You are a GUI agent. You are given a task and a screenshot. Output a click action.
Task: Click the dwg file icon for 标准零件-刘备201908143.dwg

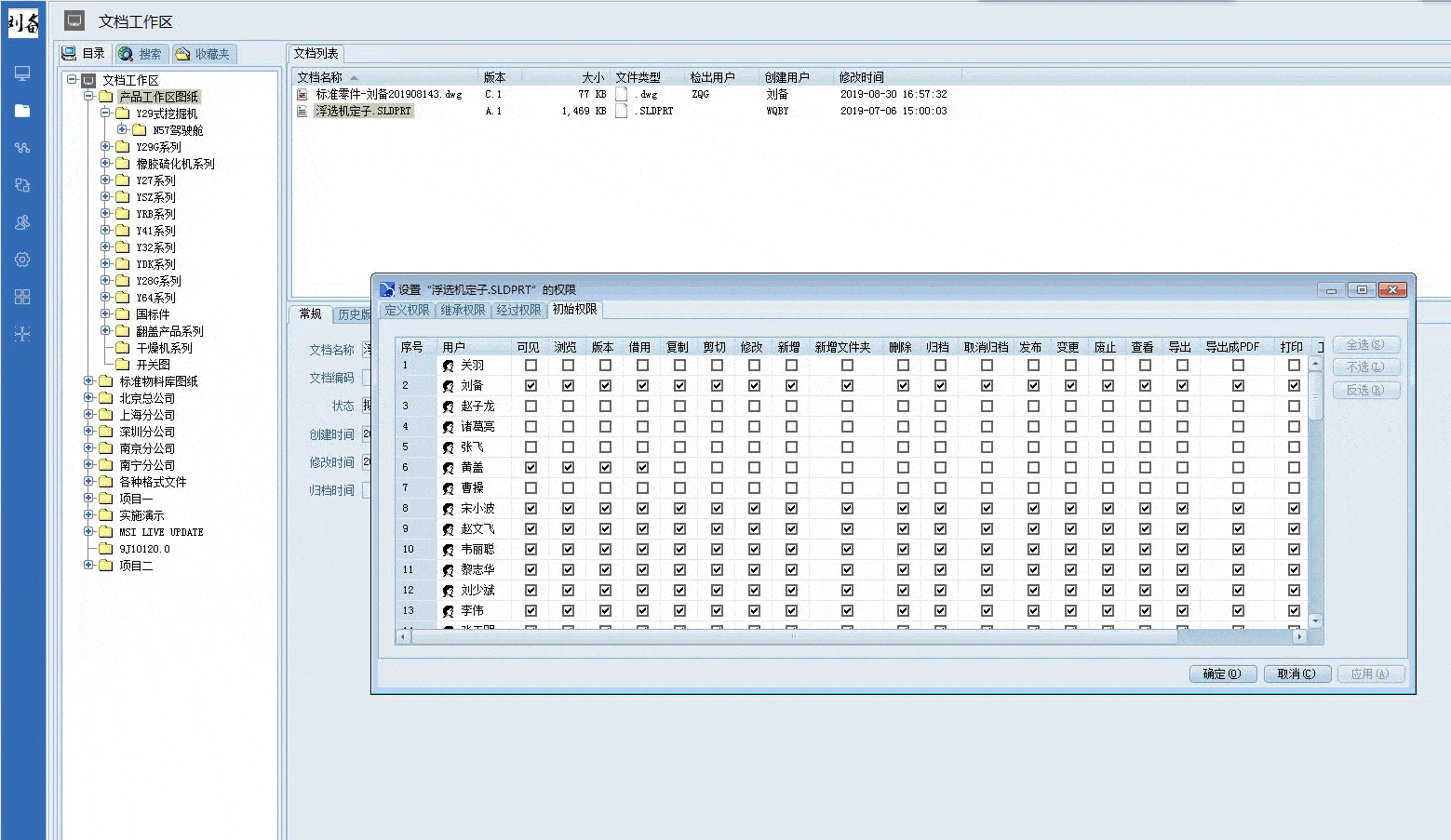[x=302, y=94]
